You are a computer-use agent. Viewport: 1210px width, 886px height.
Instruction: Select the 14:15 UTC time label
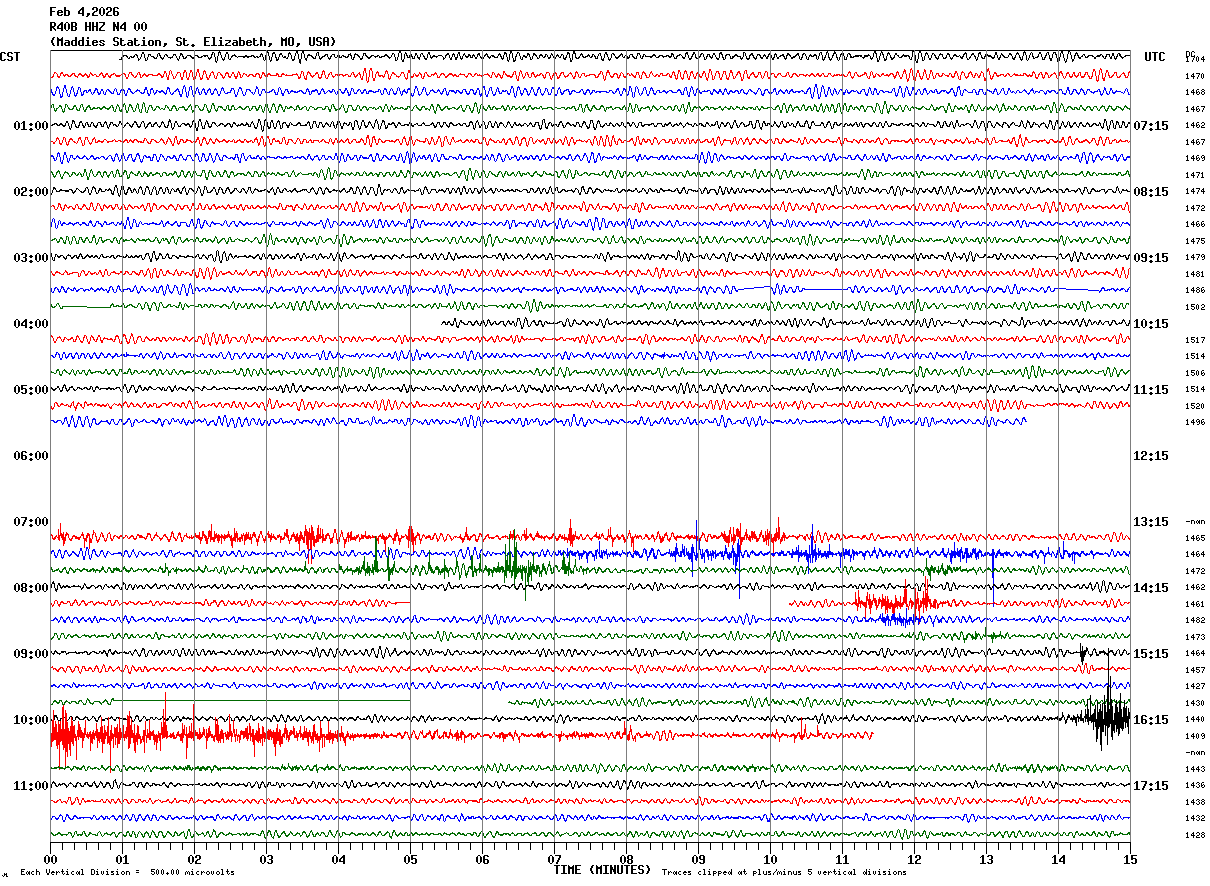click(1151, 588)
